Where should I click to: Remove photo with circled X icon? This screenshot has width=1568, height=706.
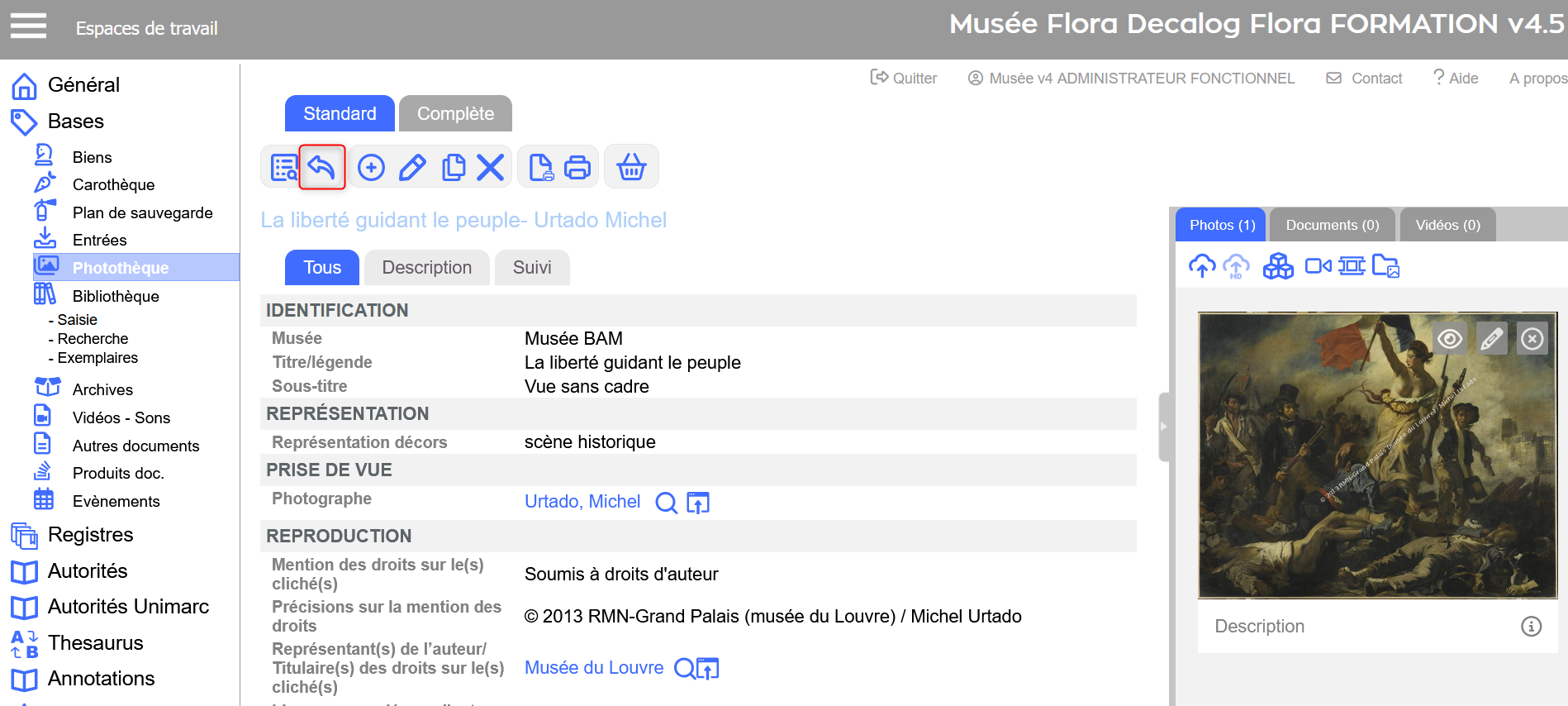(1532, 339)
